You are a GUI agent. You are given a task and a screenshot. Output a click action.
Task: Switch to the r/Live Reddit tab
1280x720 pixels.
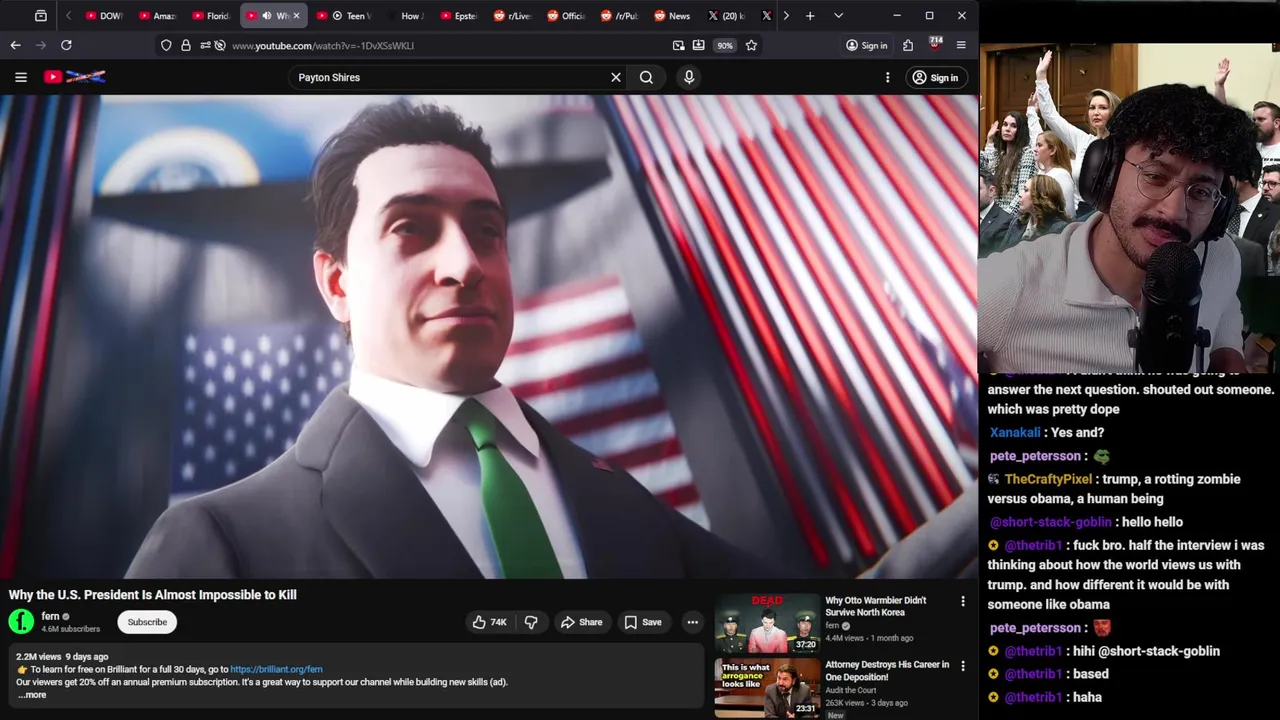point(513,16)
